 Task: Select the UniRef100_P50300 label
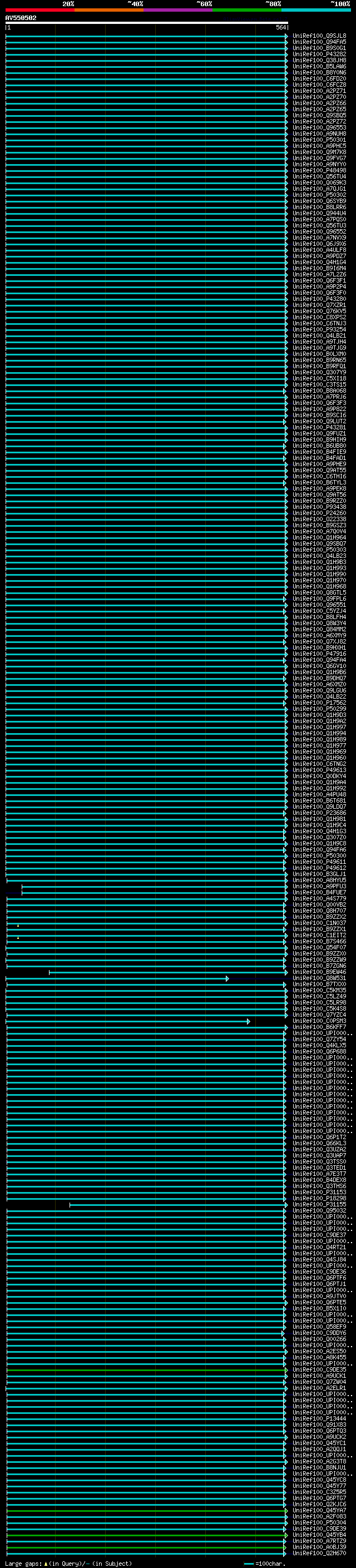pos(319,855)
